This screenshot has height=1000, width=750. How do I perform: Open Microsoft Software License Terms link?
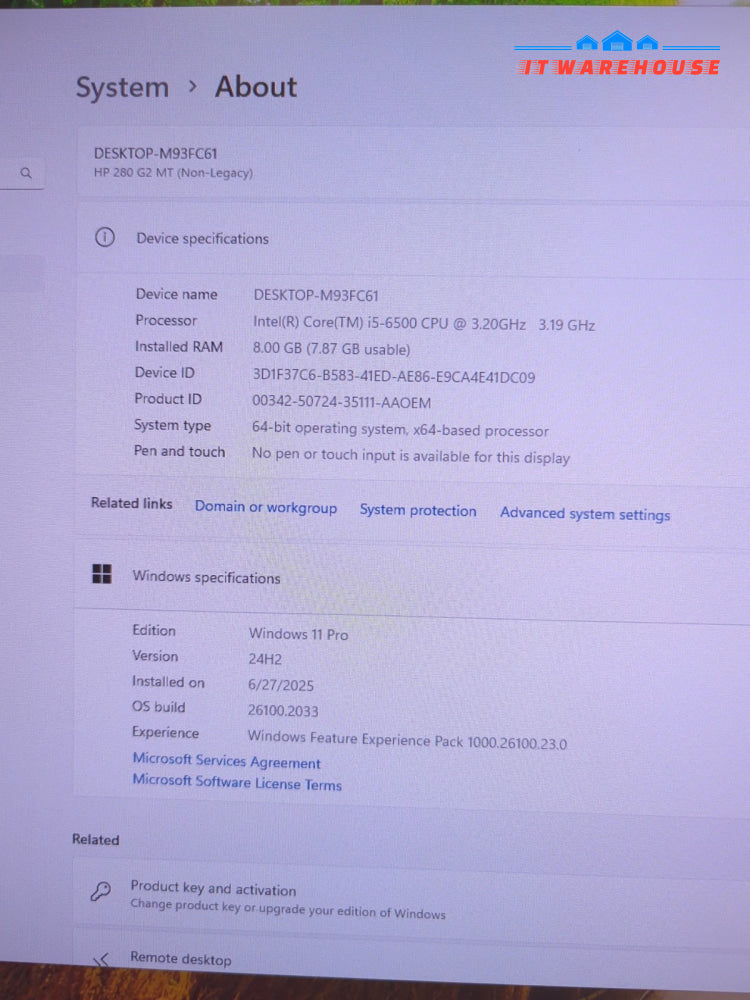237,783
